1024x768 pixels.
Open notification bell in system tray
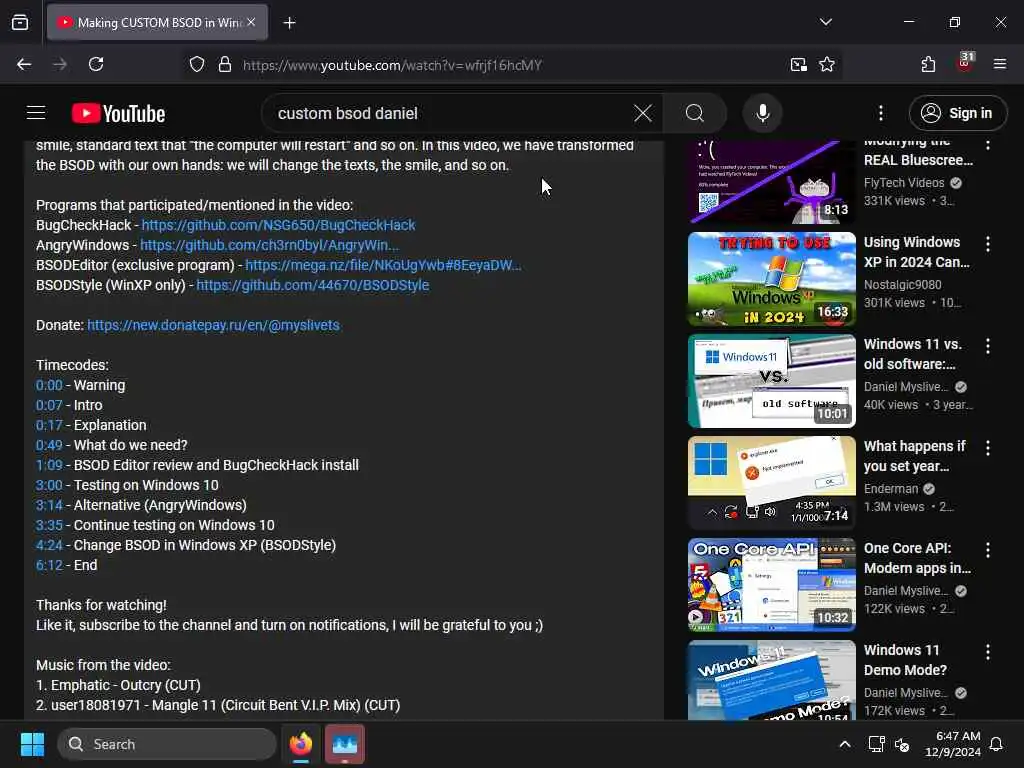point(996,744)
